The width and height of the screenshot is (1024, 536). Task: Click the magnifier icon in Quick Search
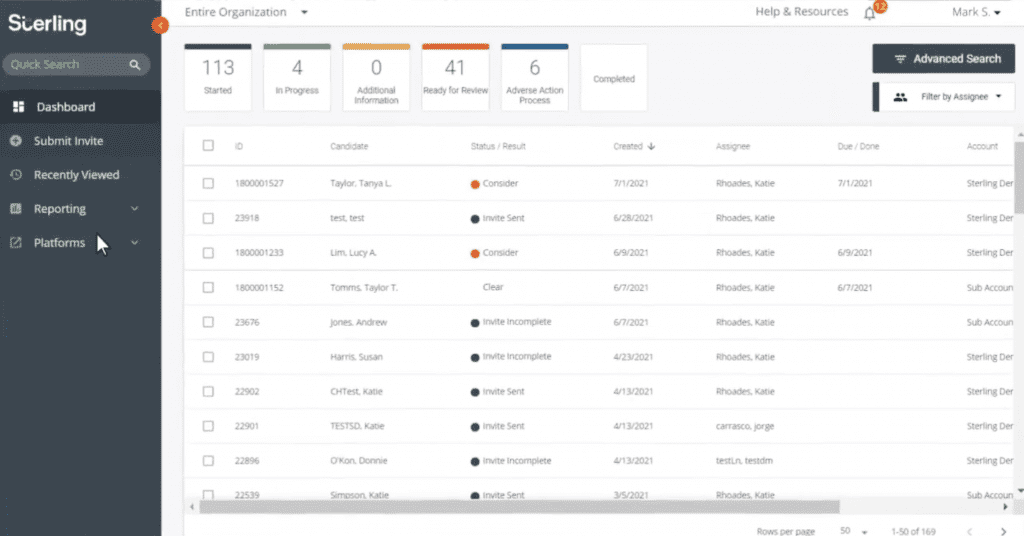135,65
